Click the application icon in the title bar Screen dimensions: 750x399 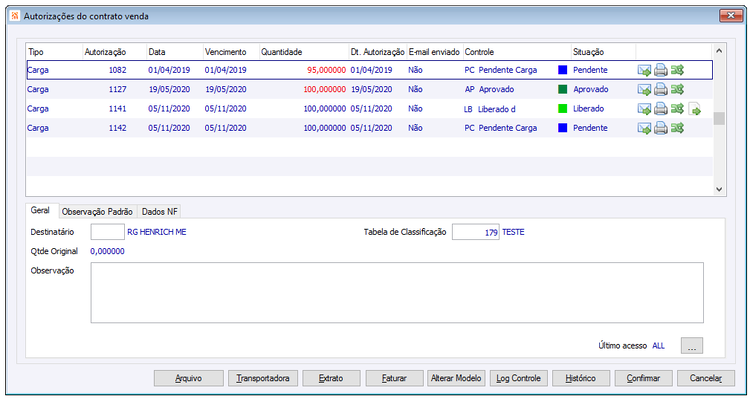tap(15, 16)
